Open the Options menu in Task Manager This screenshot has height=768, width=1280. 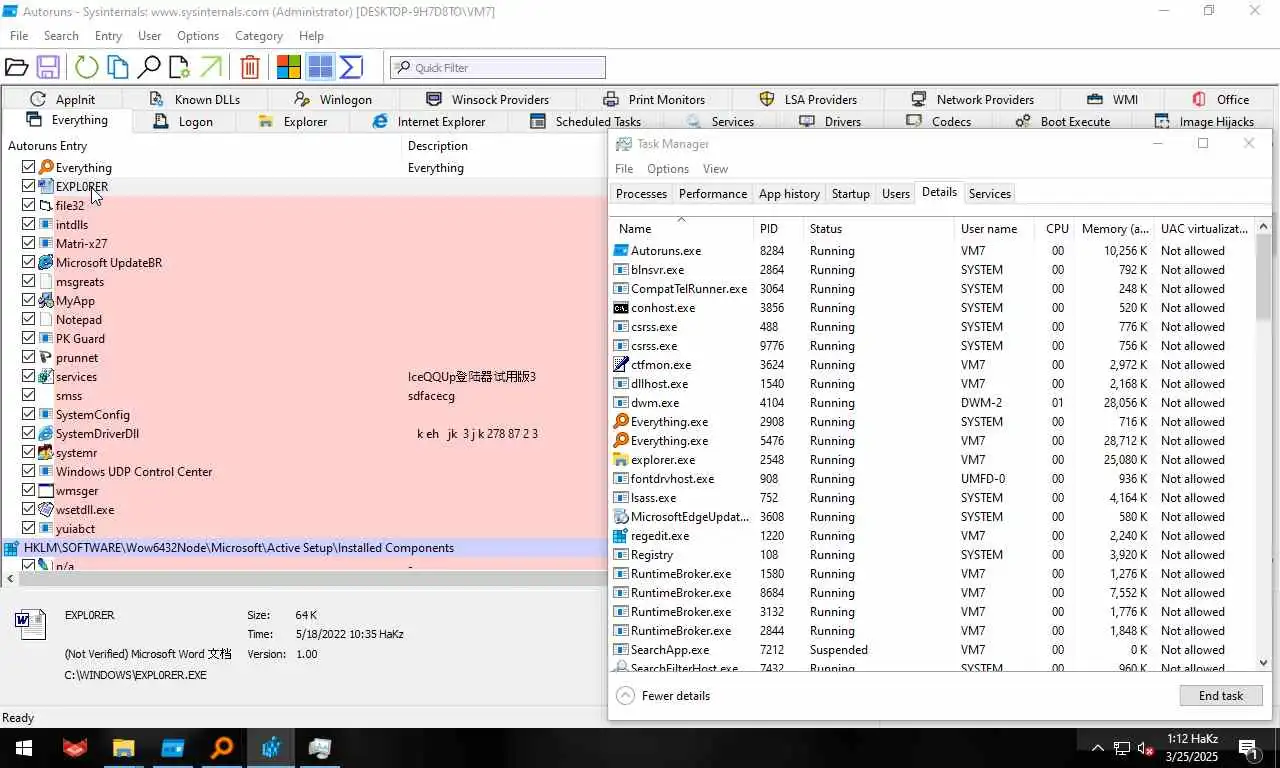668,169
